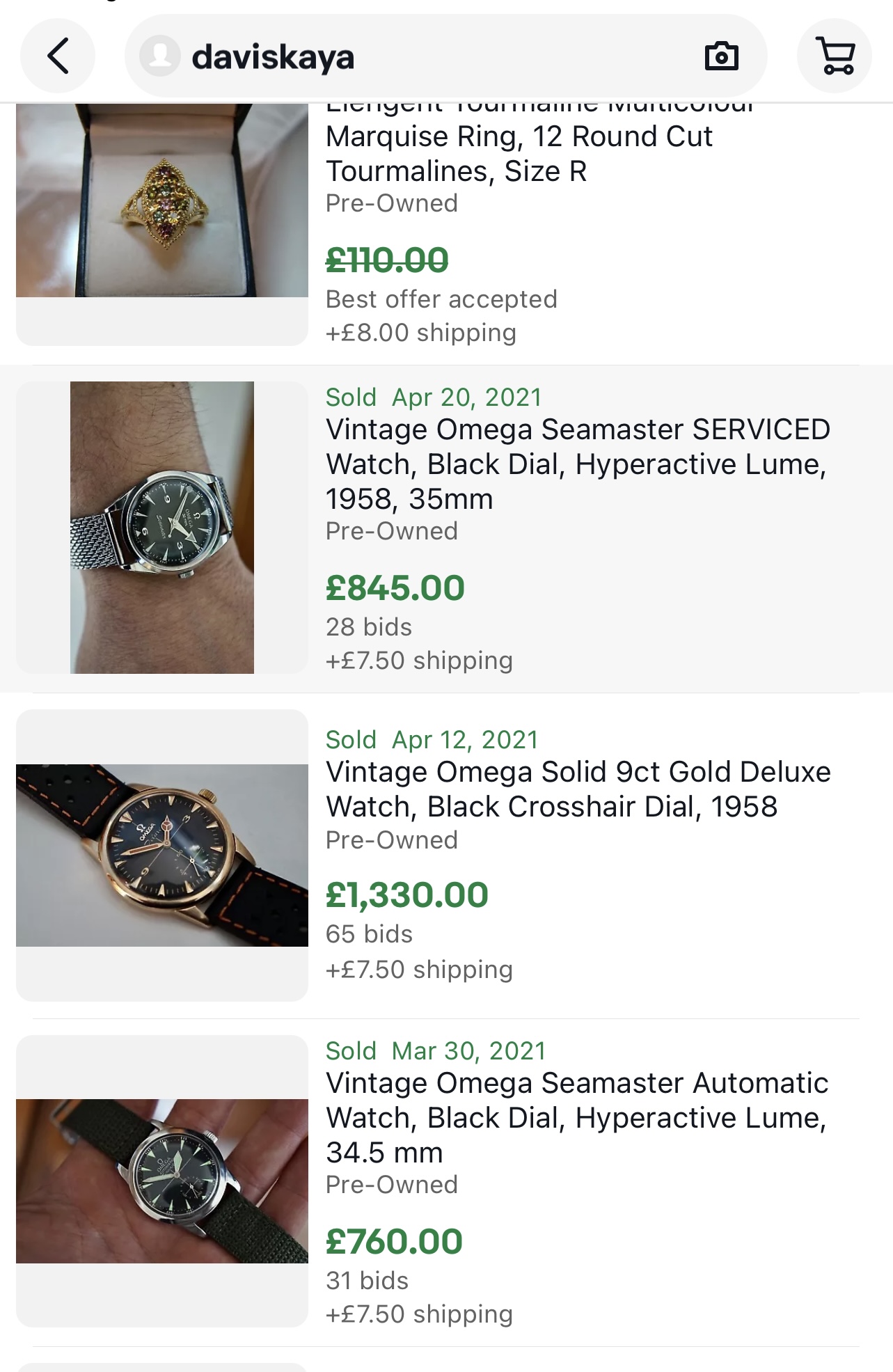View the Seamaster Automatic watch image

pos(162,1181)
